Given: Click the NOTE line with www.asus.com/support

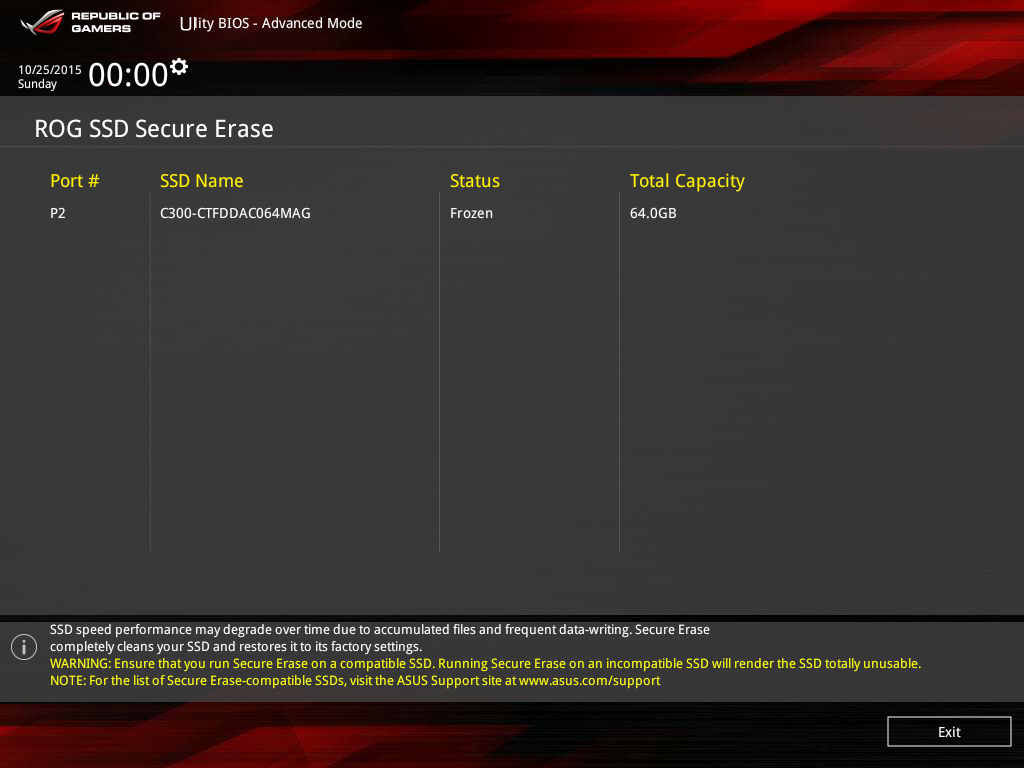Looking at the screenshot, I should coord(355,680).
